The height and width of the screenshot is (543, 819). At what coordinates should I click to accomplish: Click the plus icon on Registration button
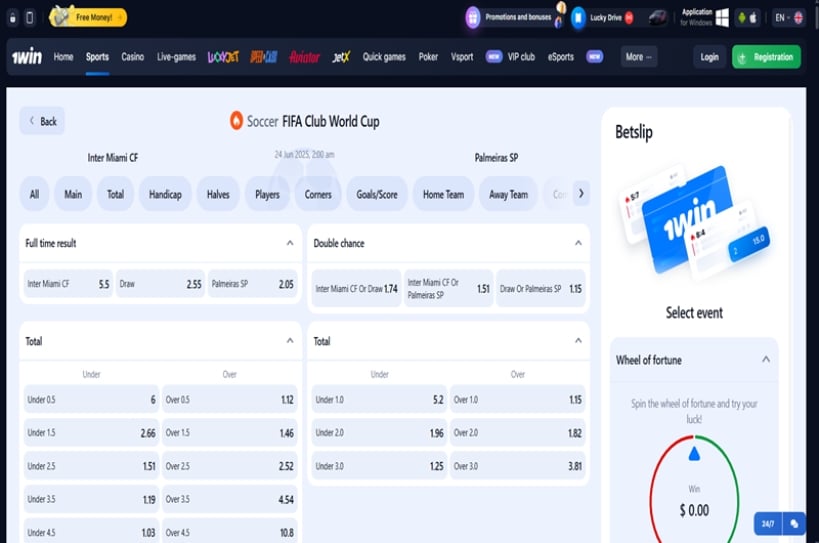pyautogui.click(x=742, y=57)
